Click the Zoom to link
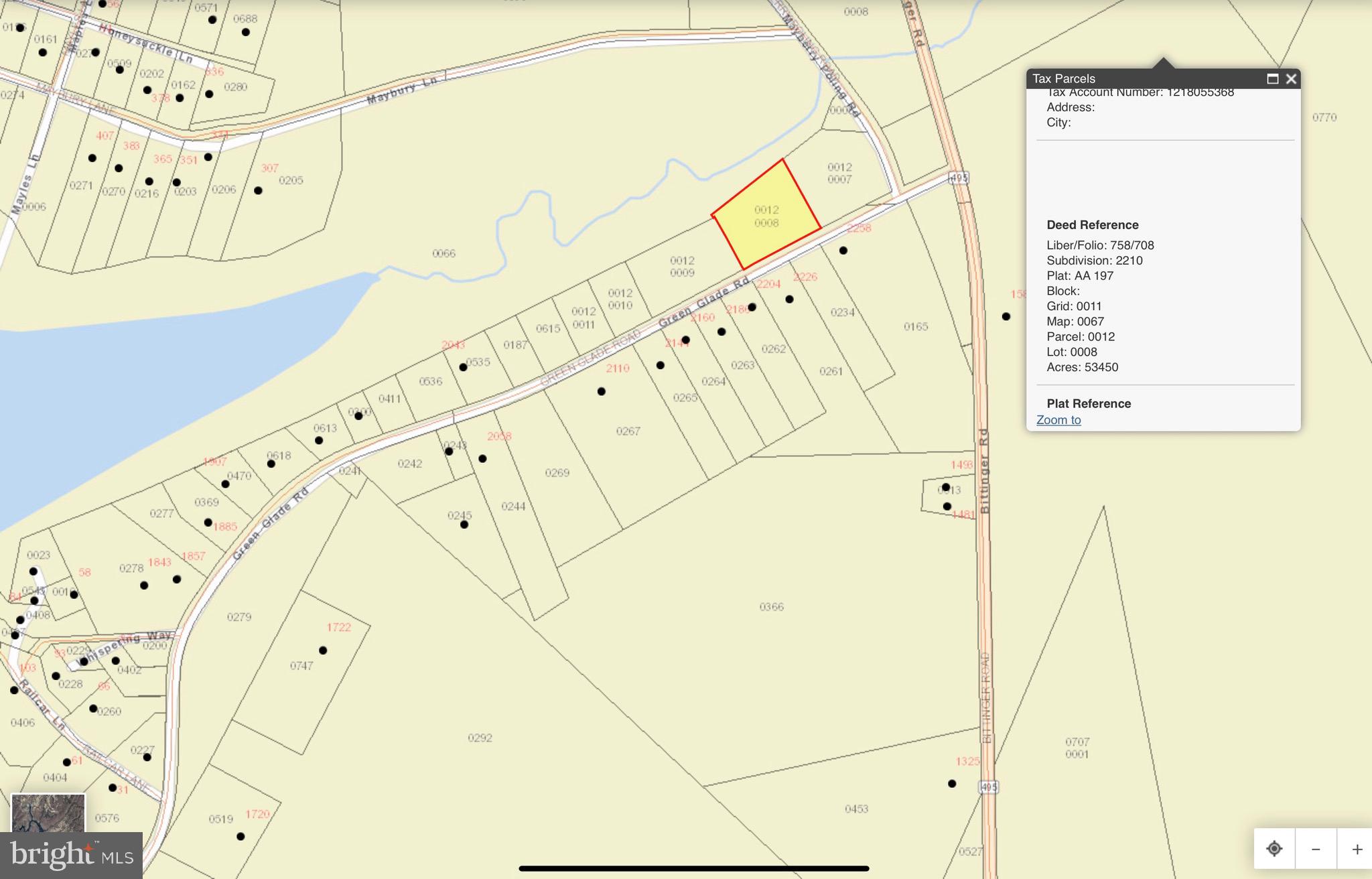This screenshot has height=879, width=1372. [1058, 419]
